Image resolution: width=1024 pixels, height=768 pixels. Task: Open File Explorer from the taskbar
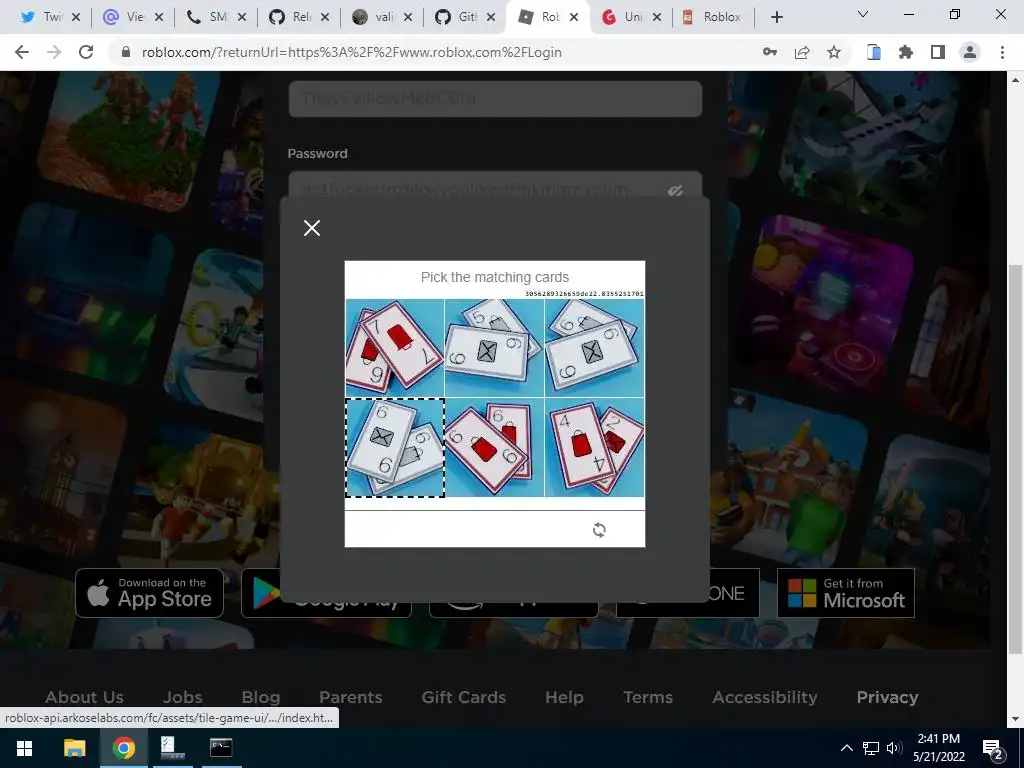(74, 748)
